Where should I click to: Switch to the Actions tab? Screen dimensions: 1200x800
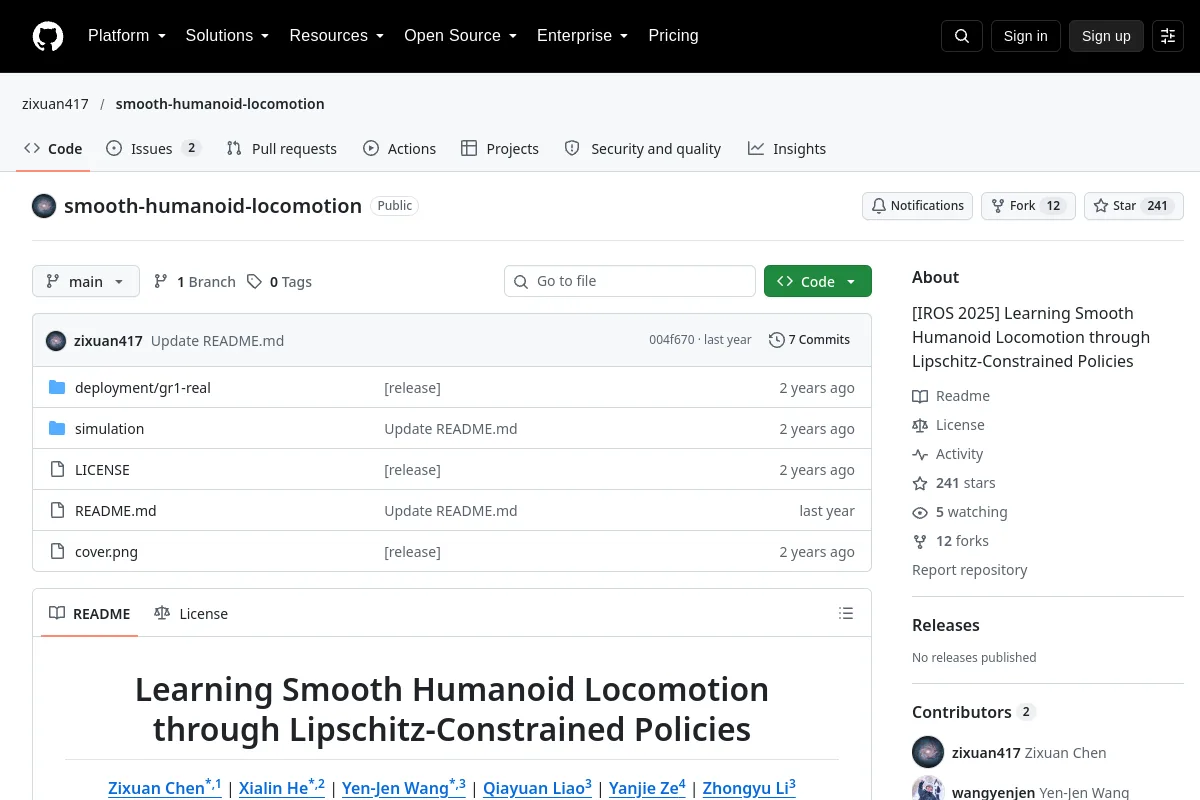(399, 149)
